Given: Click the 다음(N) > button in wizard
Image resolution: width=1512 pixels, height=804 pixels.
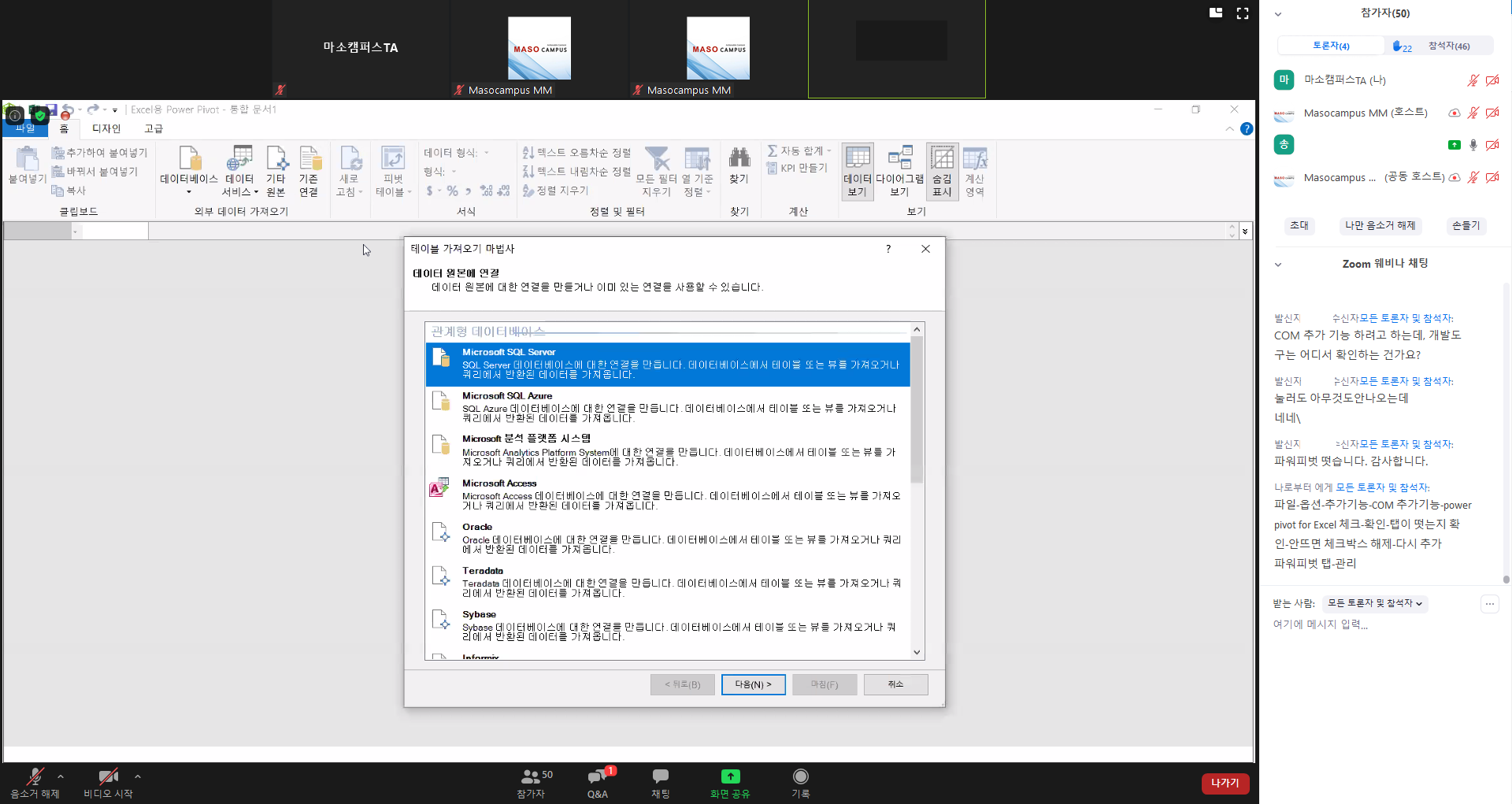Looking at the screenshot, I should 753,684.
